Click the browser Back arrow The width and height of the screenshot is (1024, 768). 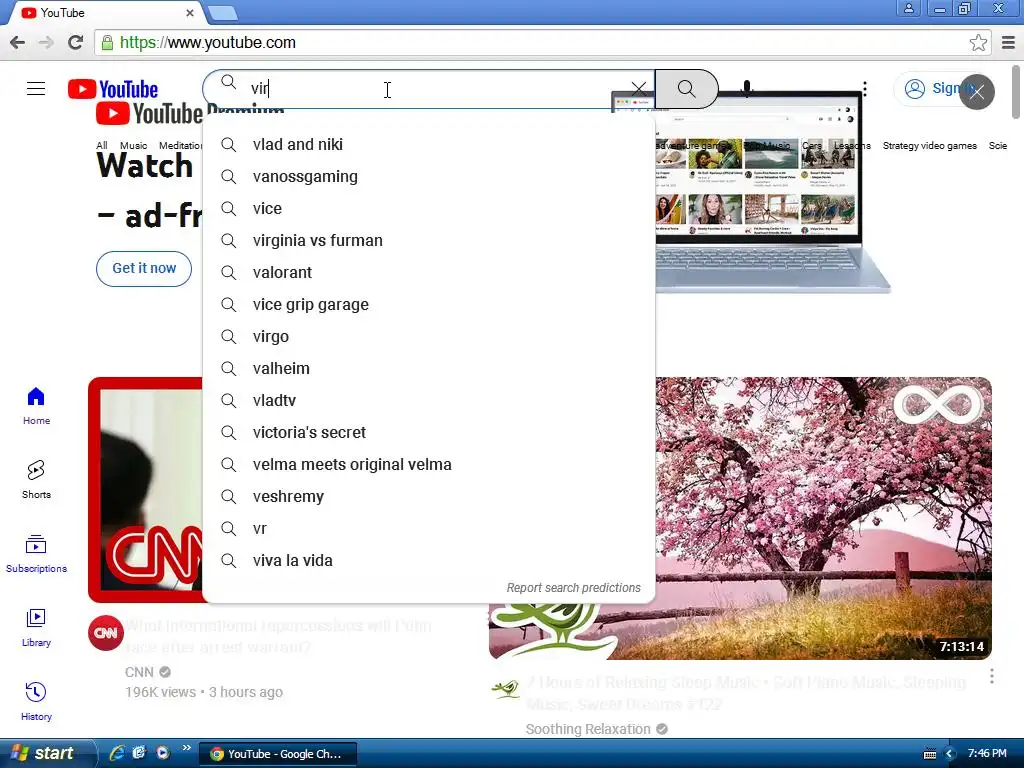point(18,42)
